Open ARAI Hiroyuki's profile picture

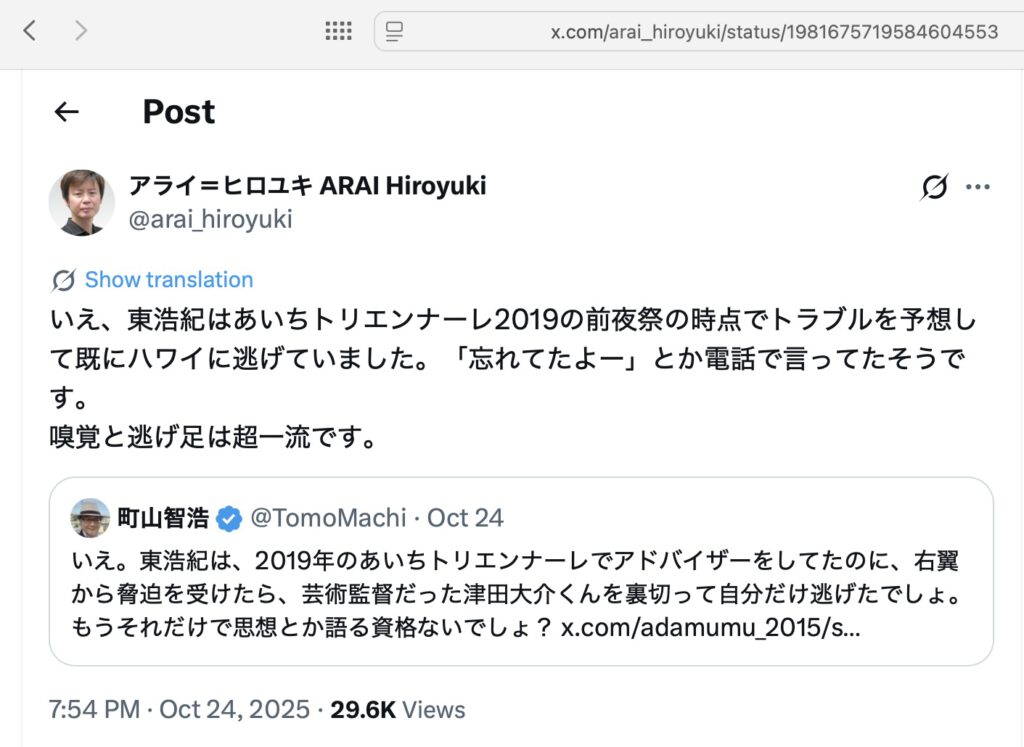(82, 202)
